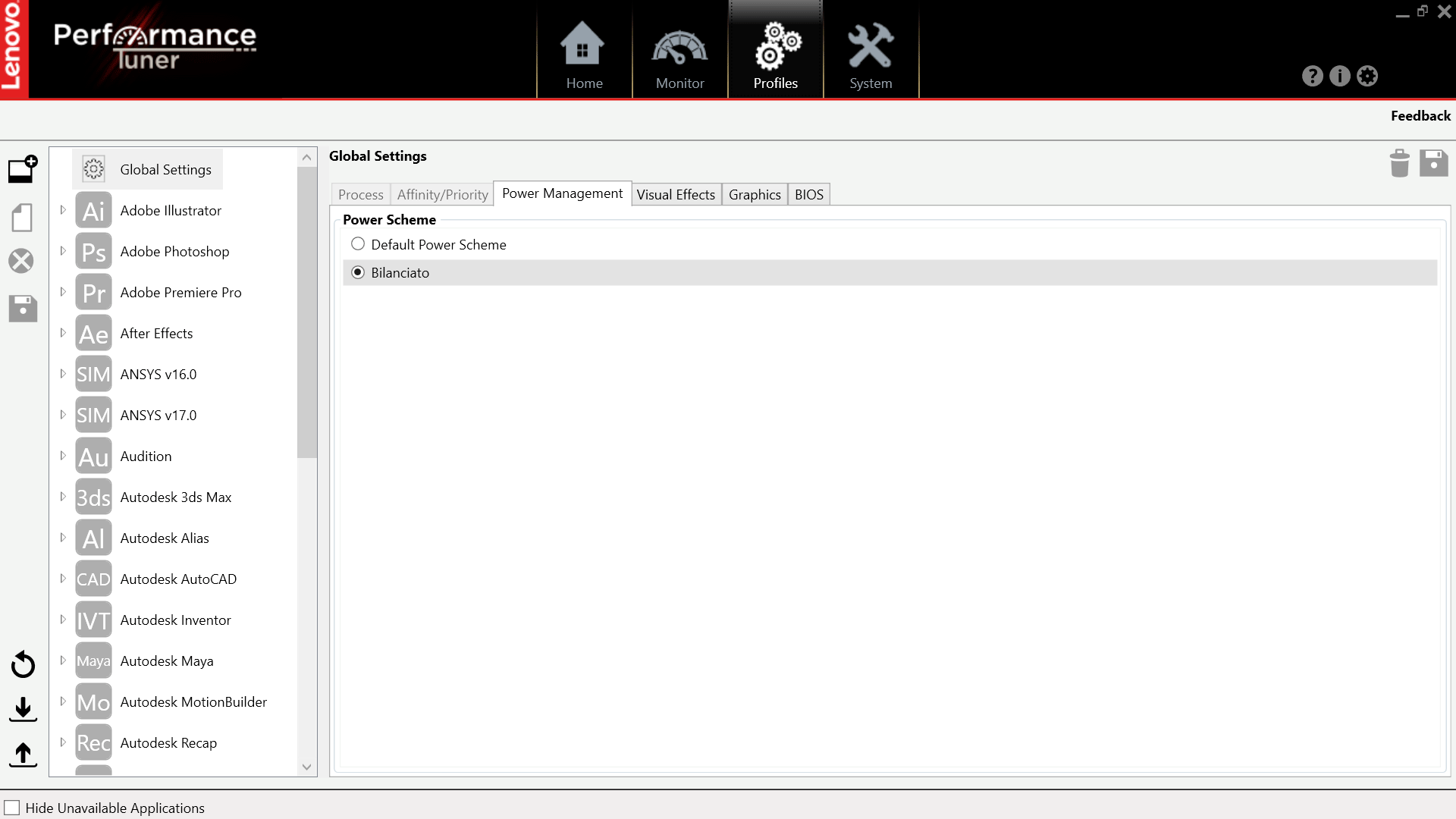Switch to the Graphics tab
The height and width of the screenshot is (819, 1456).
coord(755,195)
